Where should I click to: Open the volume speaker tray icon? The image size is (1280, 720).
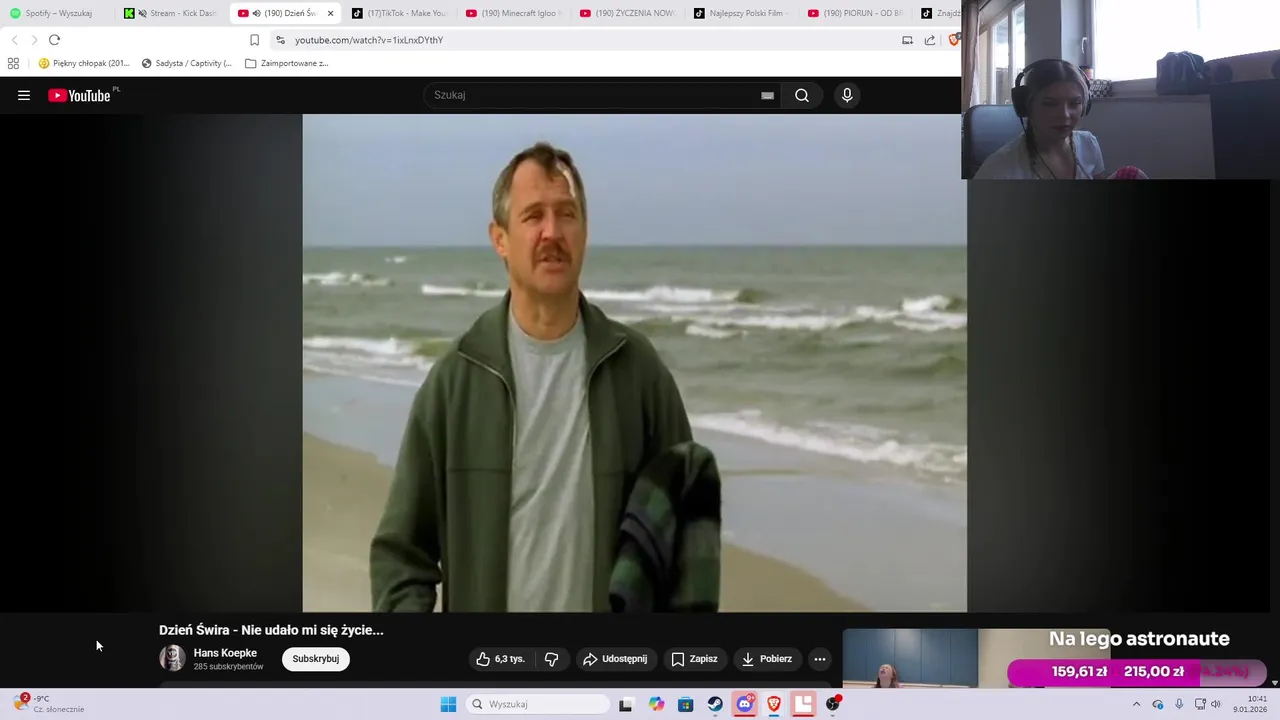click(1216, 704)
